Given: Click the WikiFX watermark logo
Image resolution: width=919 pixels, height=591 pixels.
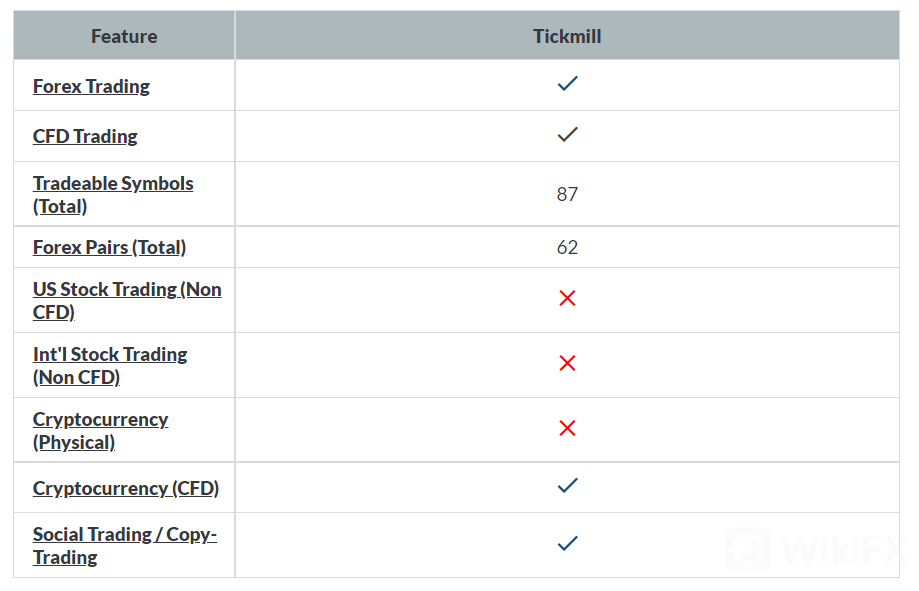Looking at the screenshot, I should tap(812, 549).
